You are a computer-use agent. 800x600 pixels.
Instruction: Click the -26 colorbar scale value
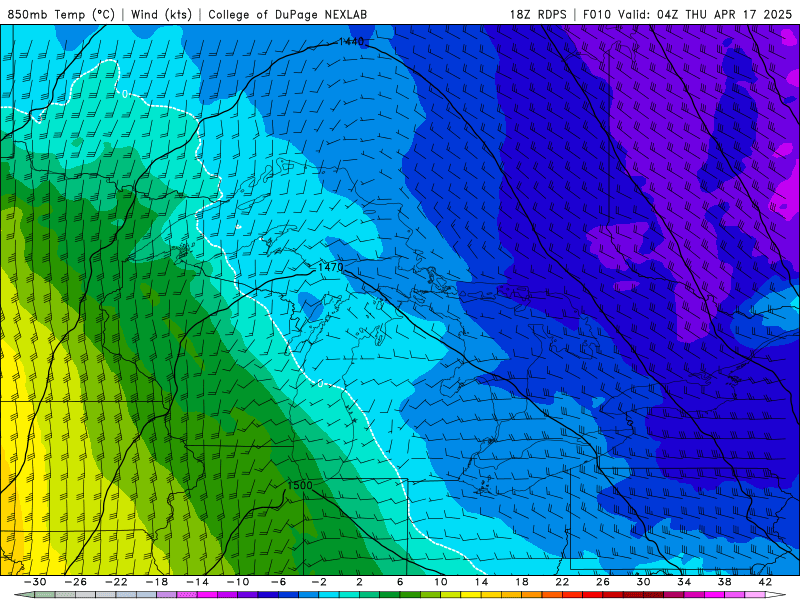click(x=76, y=582)
